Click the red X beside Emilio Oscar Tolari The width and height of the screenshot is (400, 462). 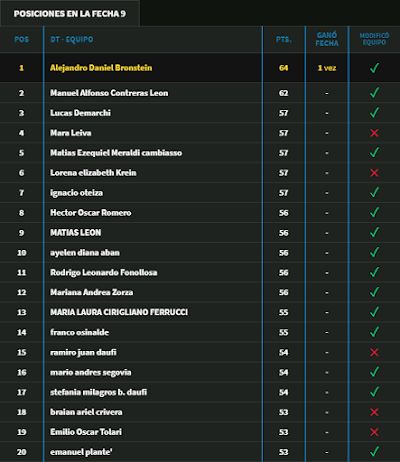(x=374, y=432)
